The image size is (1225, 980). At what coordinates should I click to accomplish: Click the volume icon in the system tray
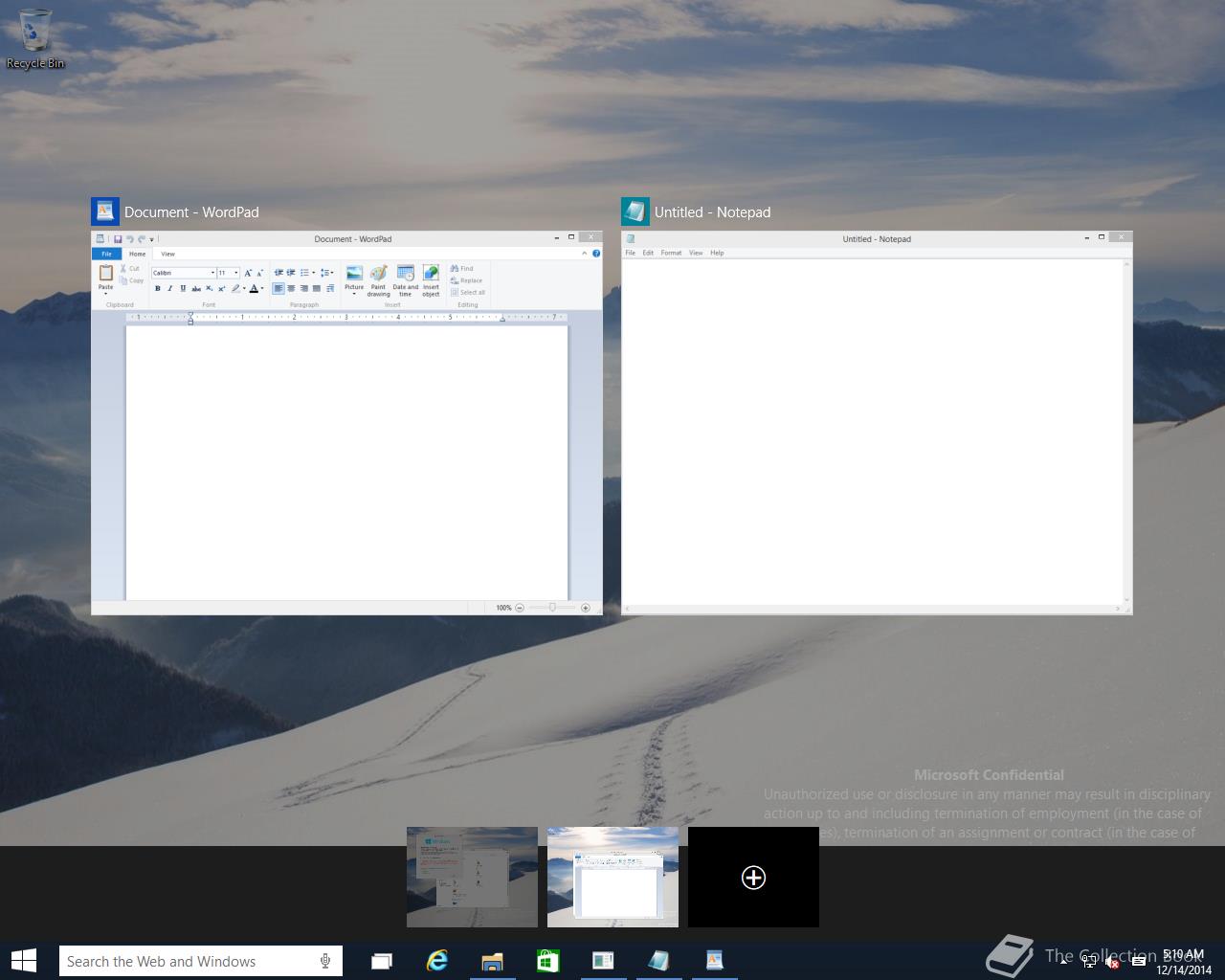pyautogui.click(x=1113, y=962)
